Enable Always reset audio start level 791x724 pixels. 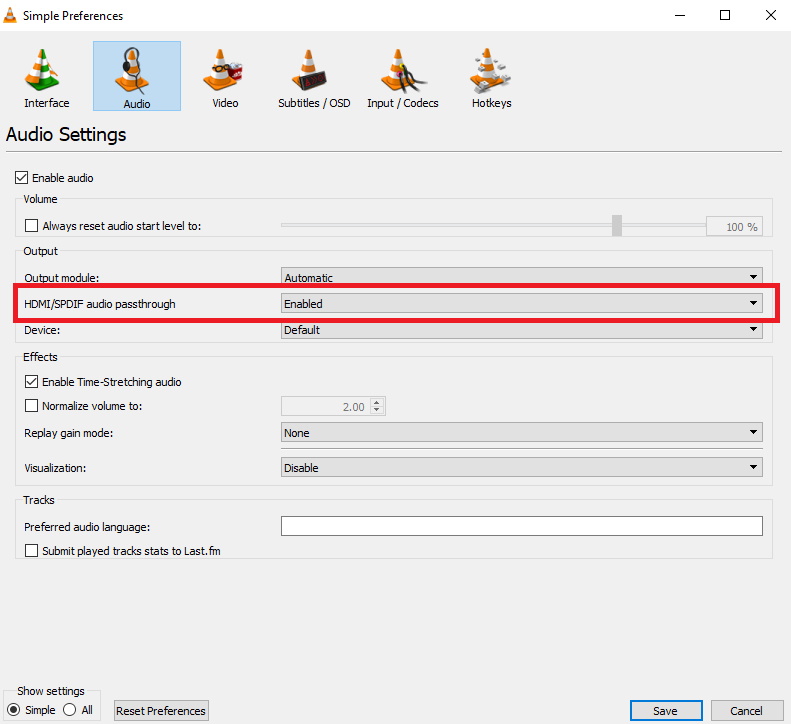tap(32, 226)
